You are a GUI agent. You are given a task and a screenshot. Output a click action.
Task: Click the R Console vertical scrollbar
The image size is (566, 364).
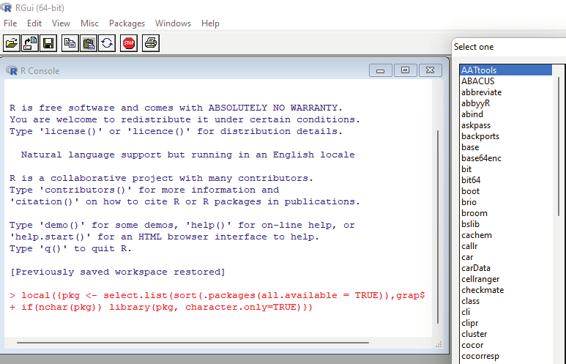[438, 226]
